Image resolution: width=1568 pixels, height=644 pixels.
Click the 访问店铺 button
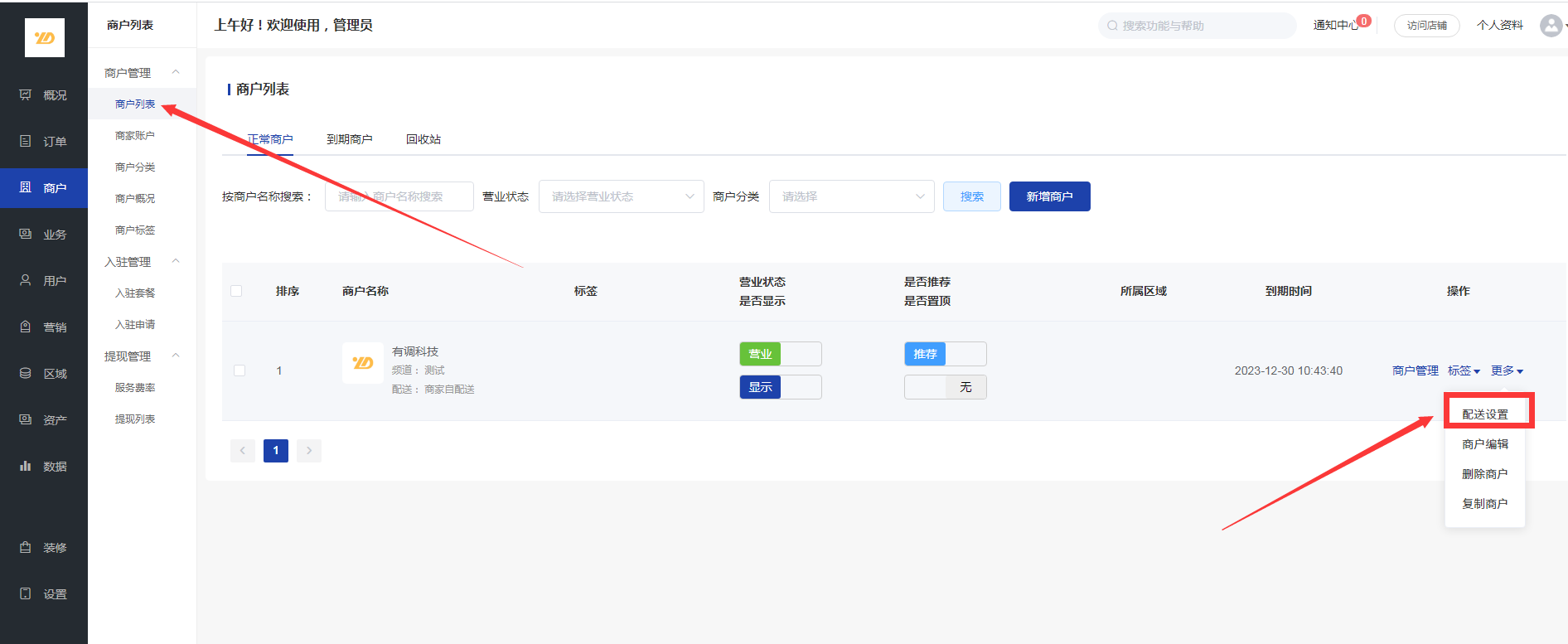1427,26
